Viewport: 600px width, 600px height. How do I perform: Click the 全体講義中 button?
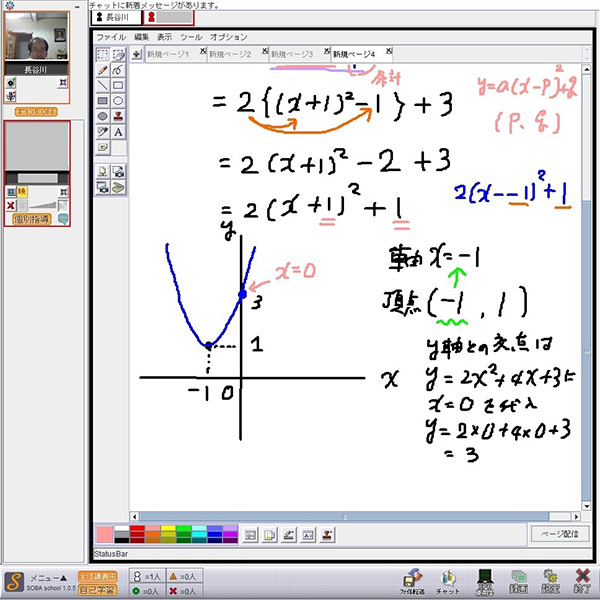pyautogui.click(x=98, y=576)
